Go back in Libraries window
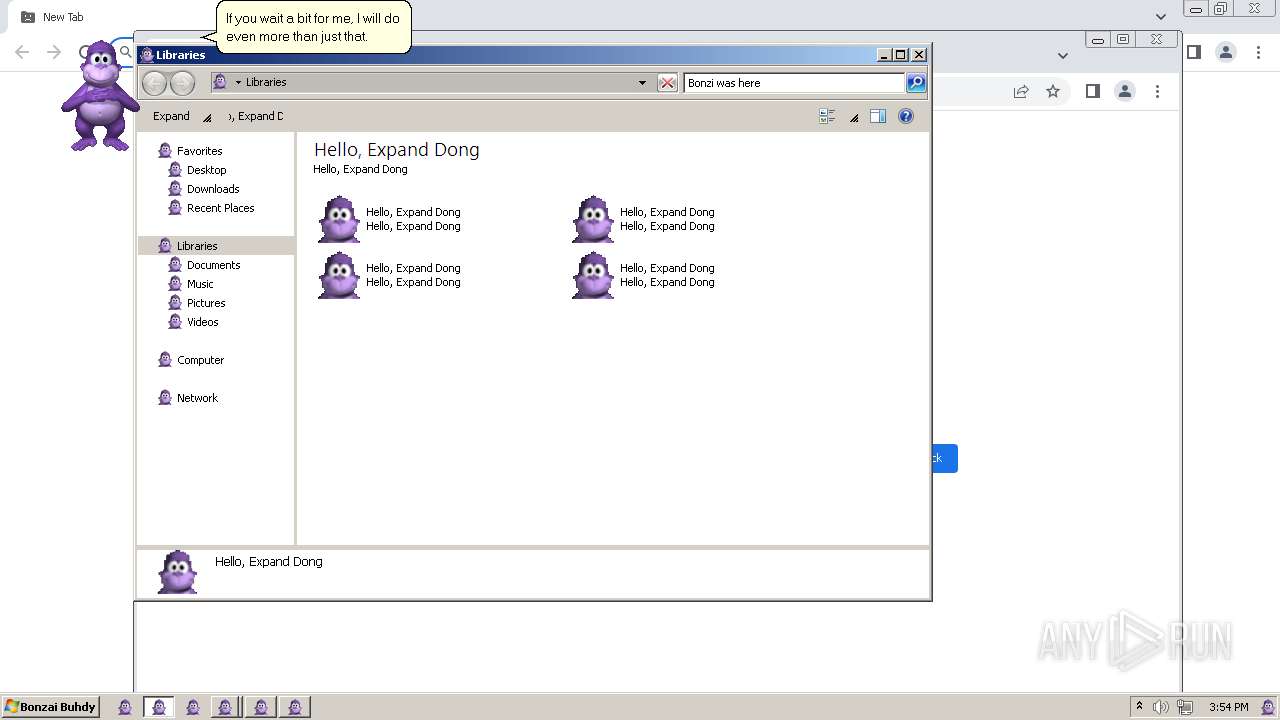 pyautogui.click(x=154, y=83)
